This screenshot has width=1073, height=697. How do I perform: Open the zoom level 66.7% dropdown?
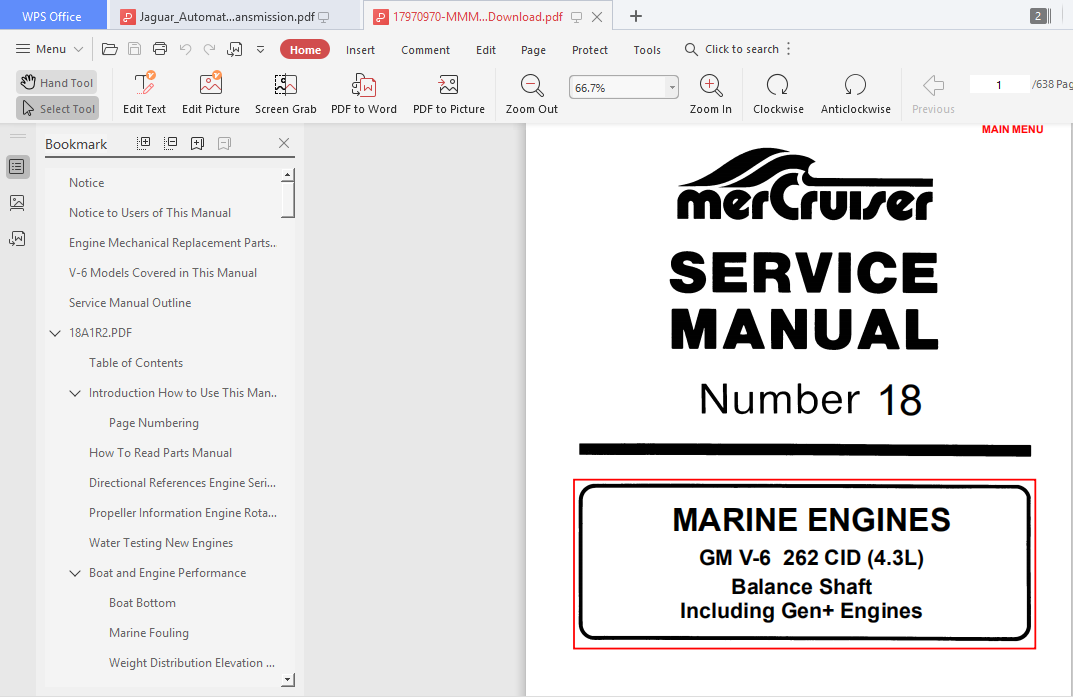672,88
